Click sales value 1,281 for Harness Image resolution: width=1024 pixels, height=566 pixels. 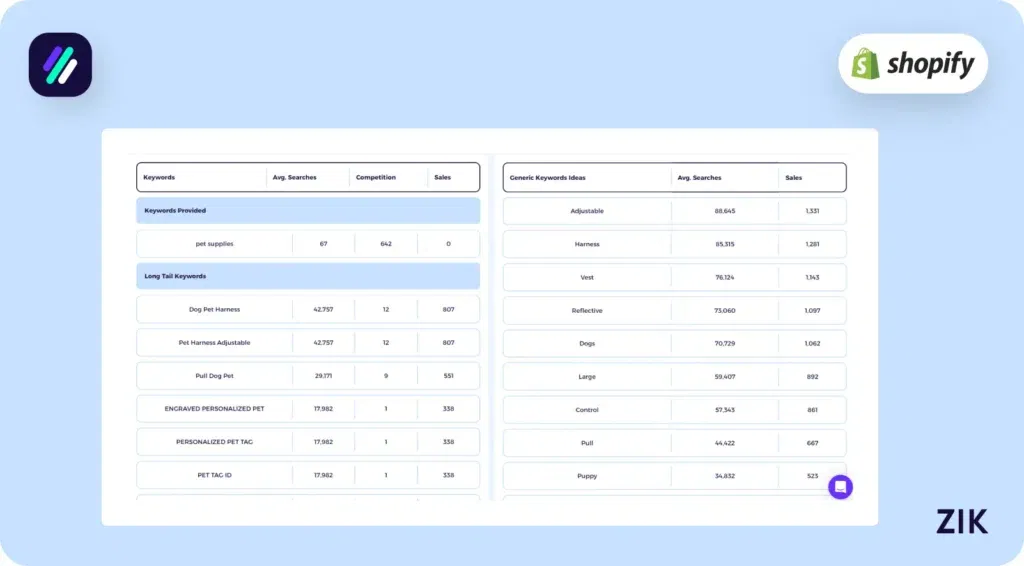[812, 244]
